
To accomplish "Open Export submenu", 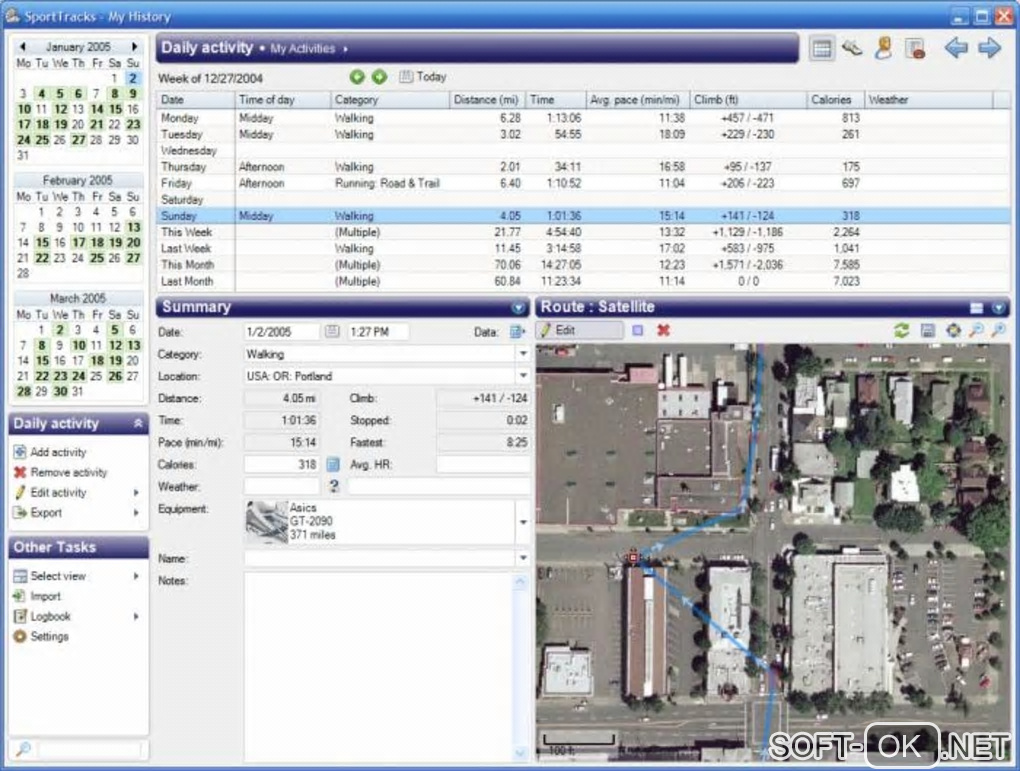I will [x=76, y=513].
